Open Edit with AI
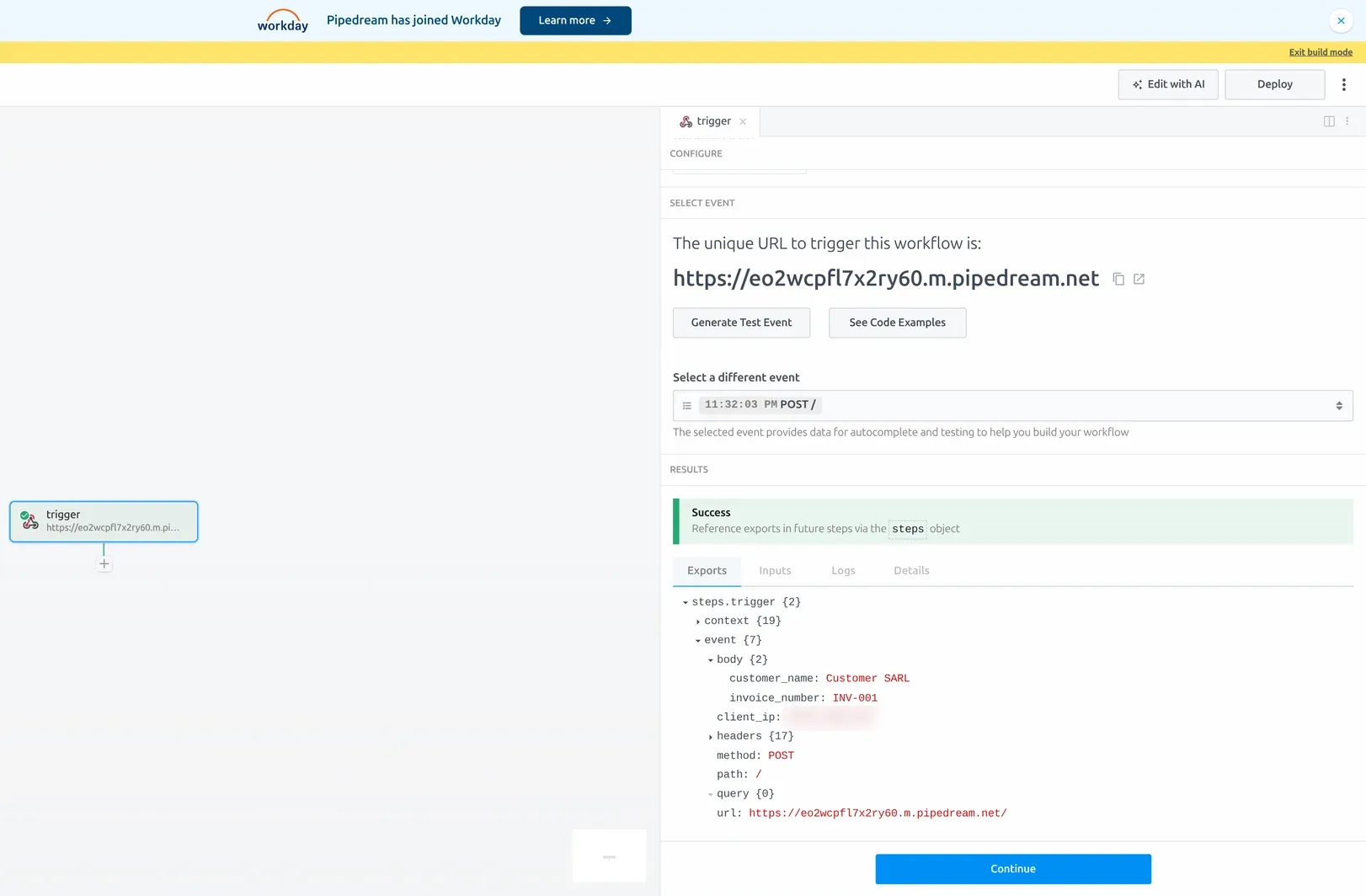 [x=1167, y=84]
